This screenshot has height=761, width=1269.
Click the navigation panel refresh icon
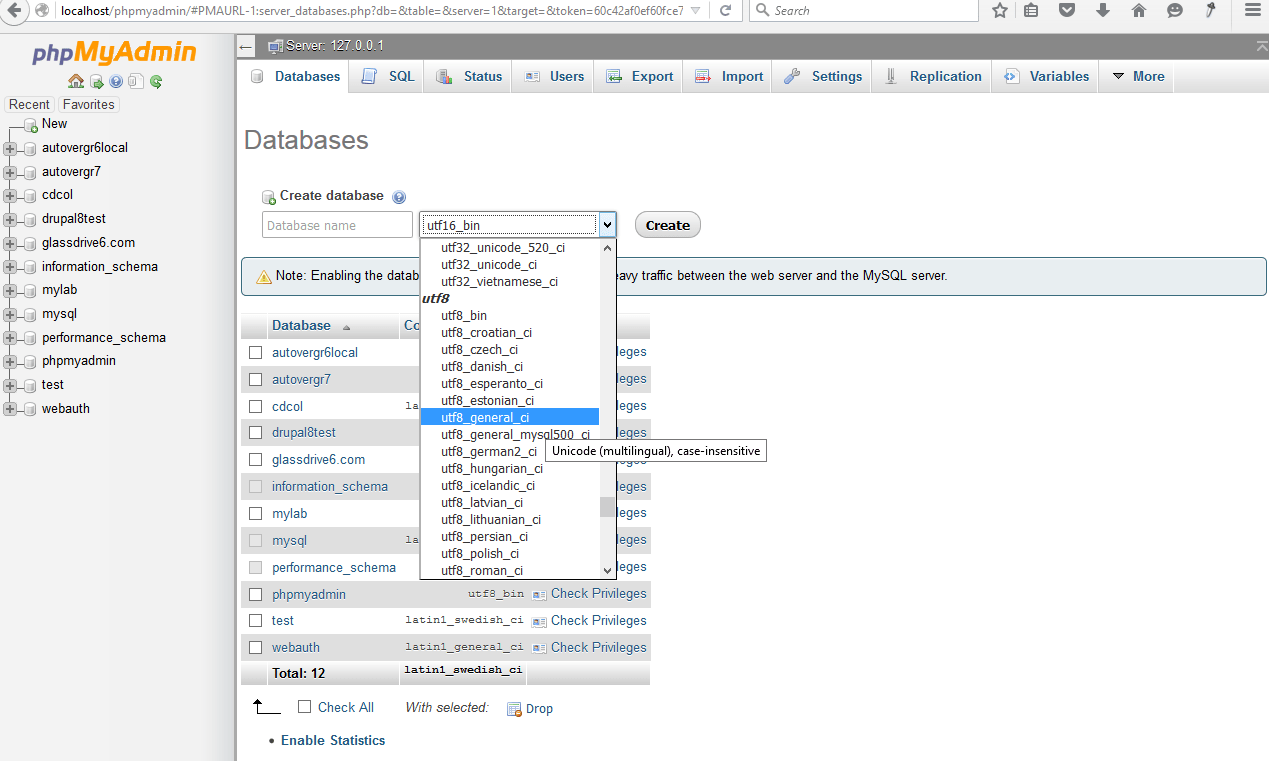click(x=156, y=84)
